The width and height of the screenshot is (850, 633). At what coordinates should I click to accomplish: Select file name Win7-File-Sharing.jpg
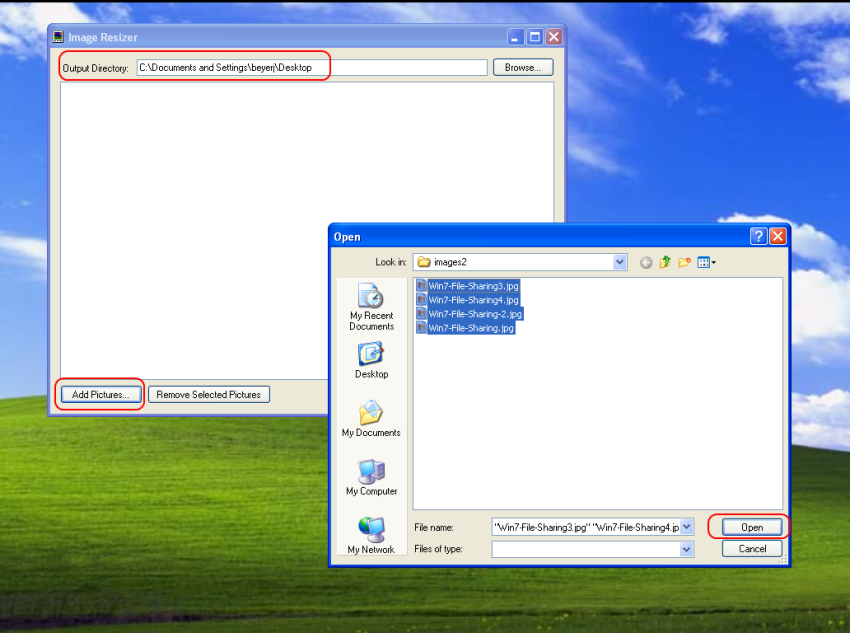[471, 328]
